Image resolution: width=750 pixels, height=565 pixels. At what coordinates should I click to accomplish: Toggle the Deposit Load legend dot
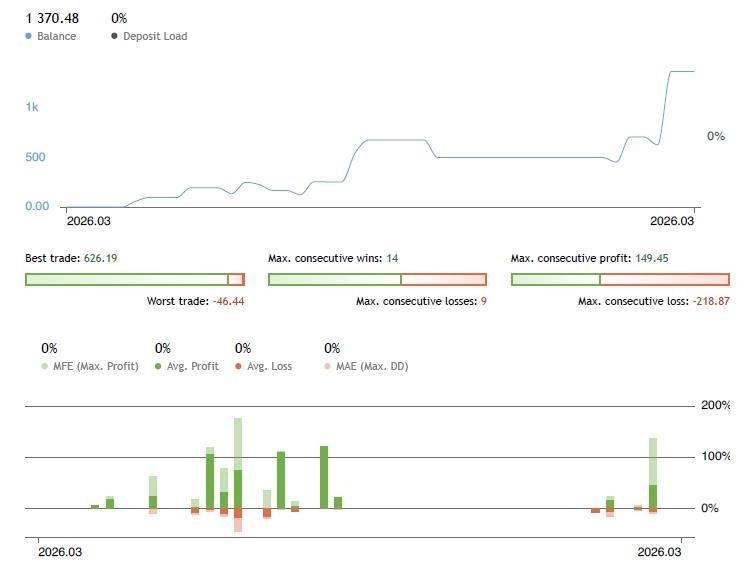tap(114, 36)
